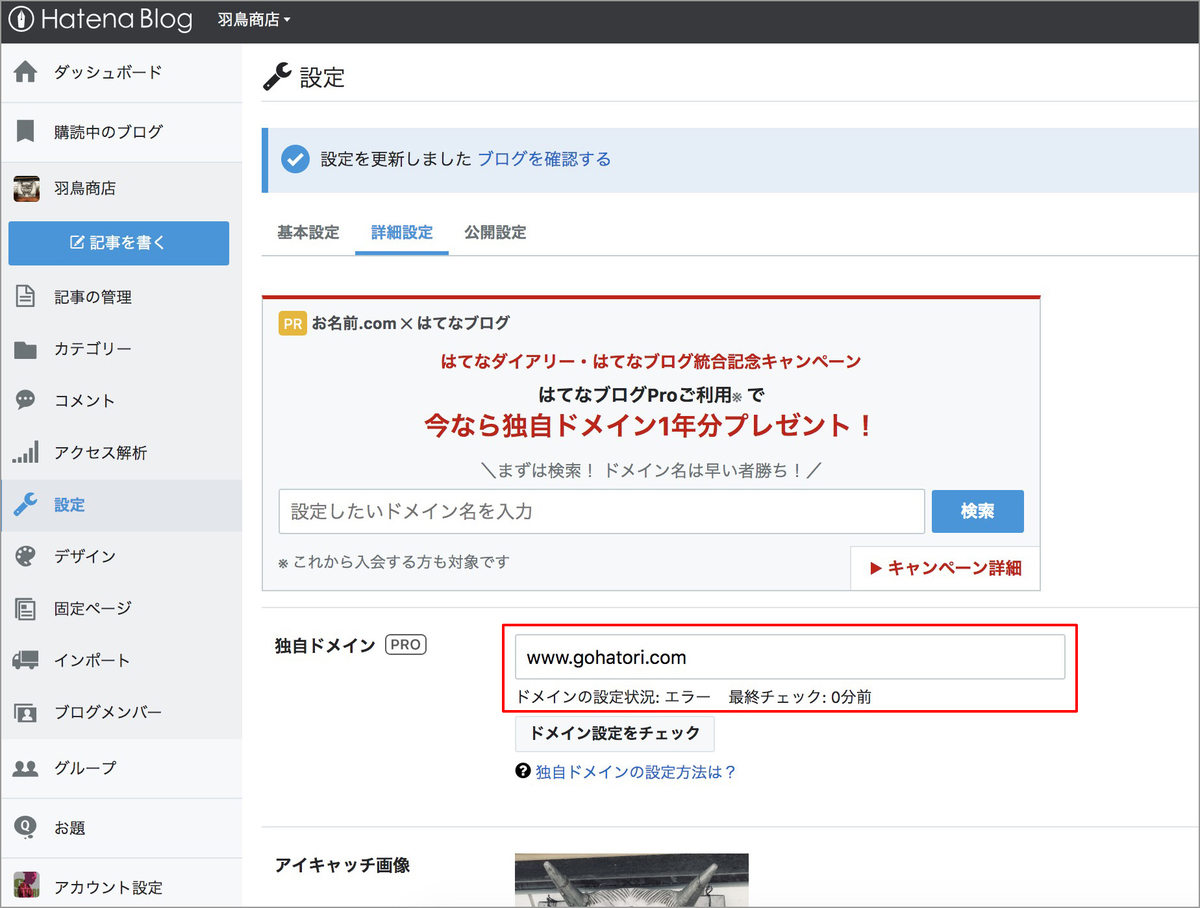Click the 今なら独自ドメイン1年分プレゼント！ headline

pos(650,426)
